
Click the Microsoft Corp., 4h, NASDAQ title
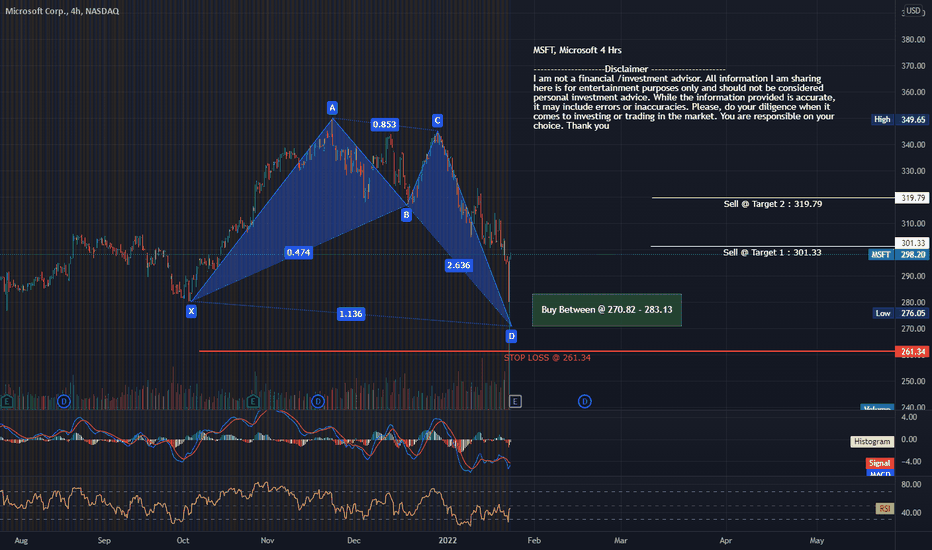pos(62,11)
